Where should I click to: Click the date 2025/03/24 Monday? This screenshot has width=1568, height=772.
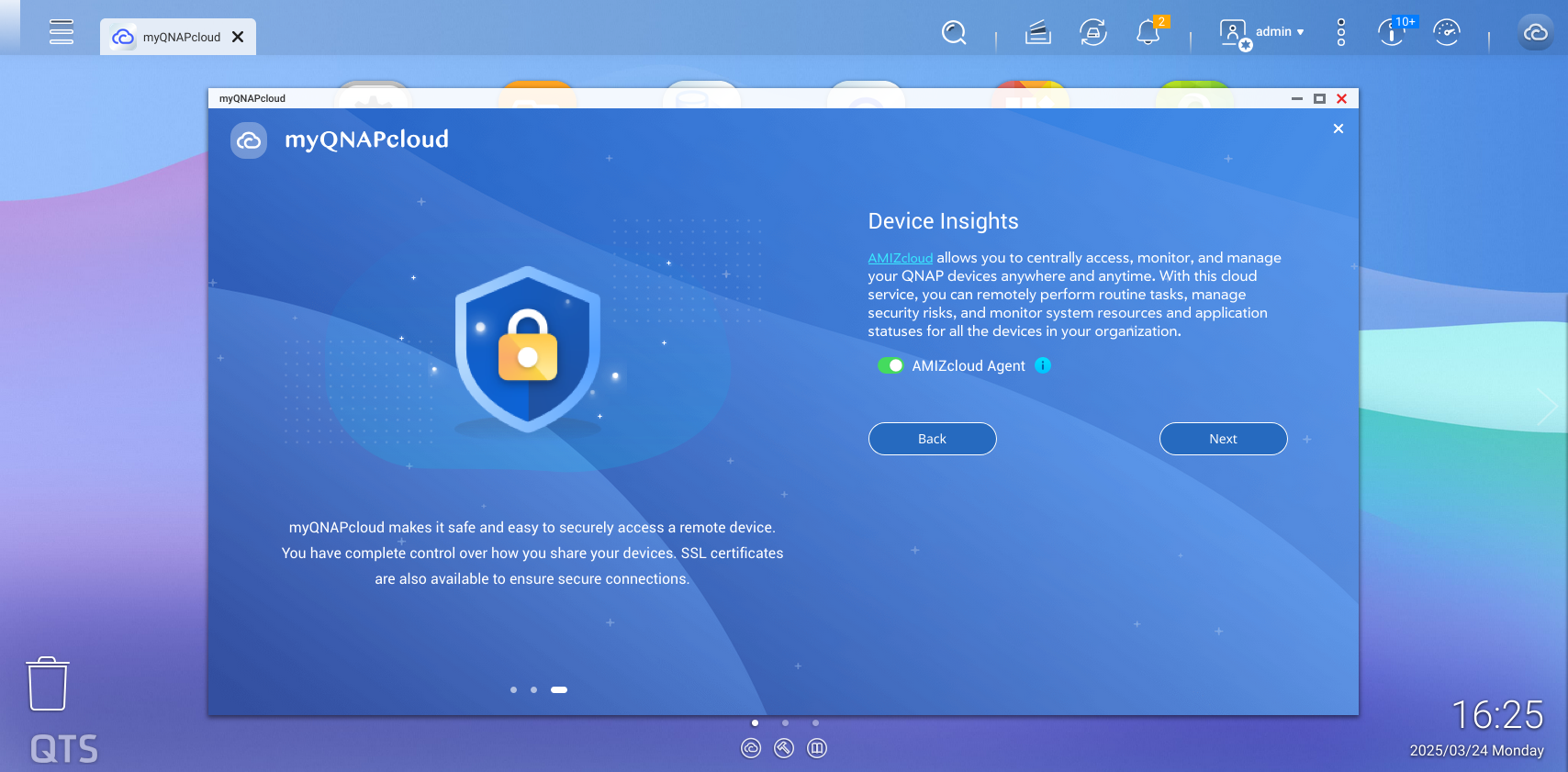pyautogui.click(x=1476, y=750)
